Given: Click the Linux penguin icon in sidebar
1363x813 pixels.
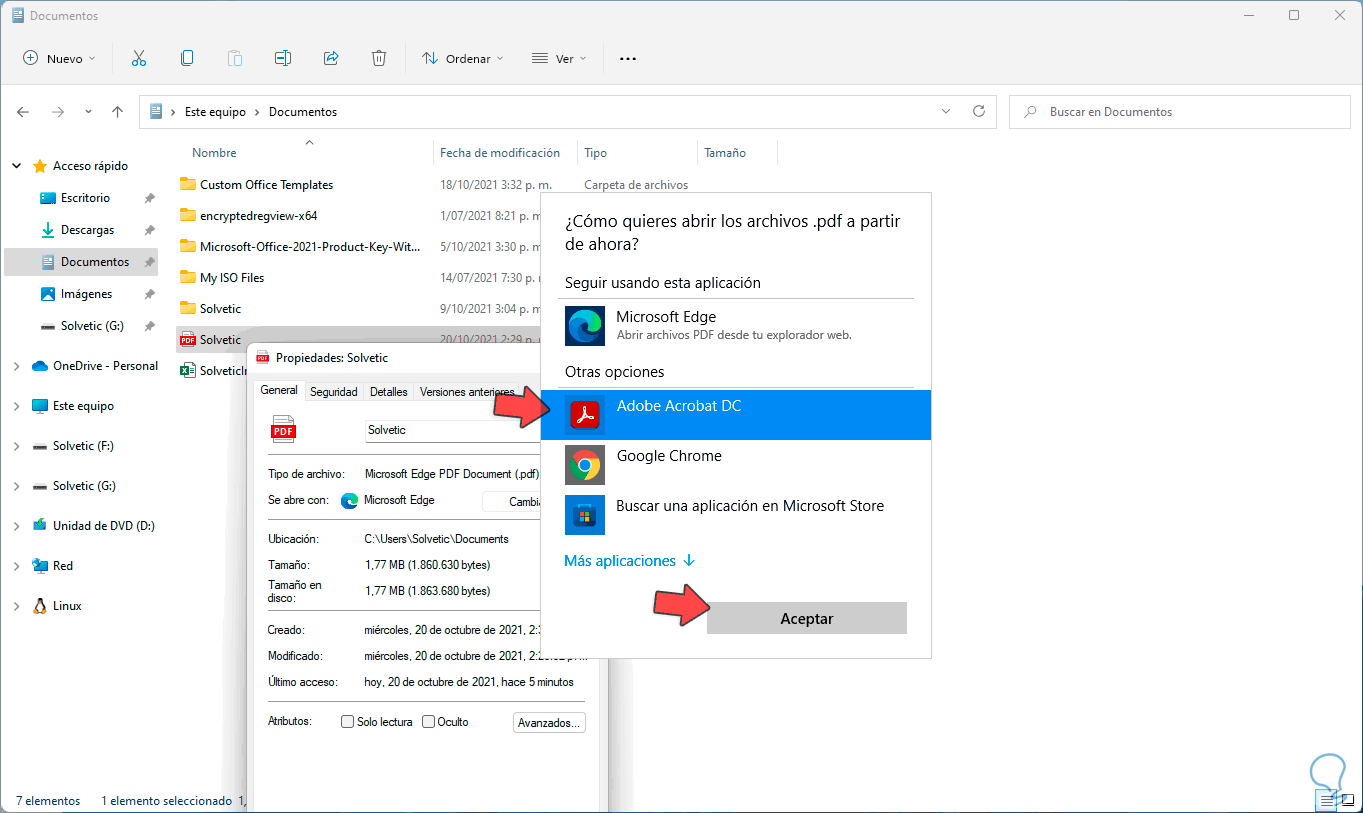Looking at the screenshot, I should [40, 606].
